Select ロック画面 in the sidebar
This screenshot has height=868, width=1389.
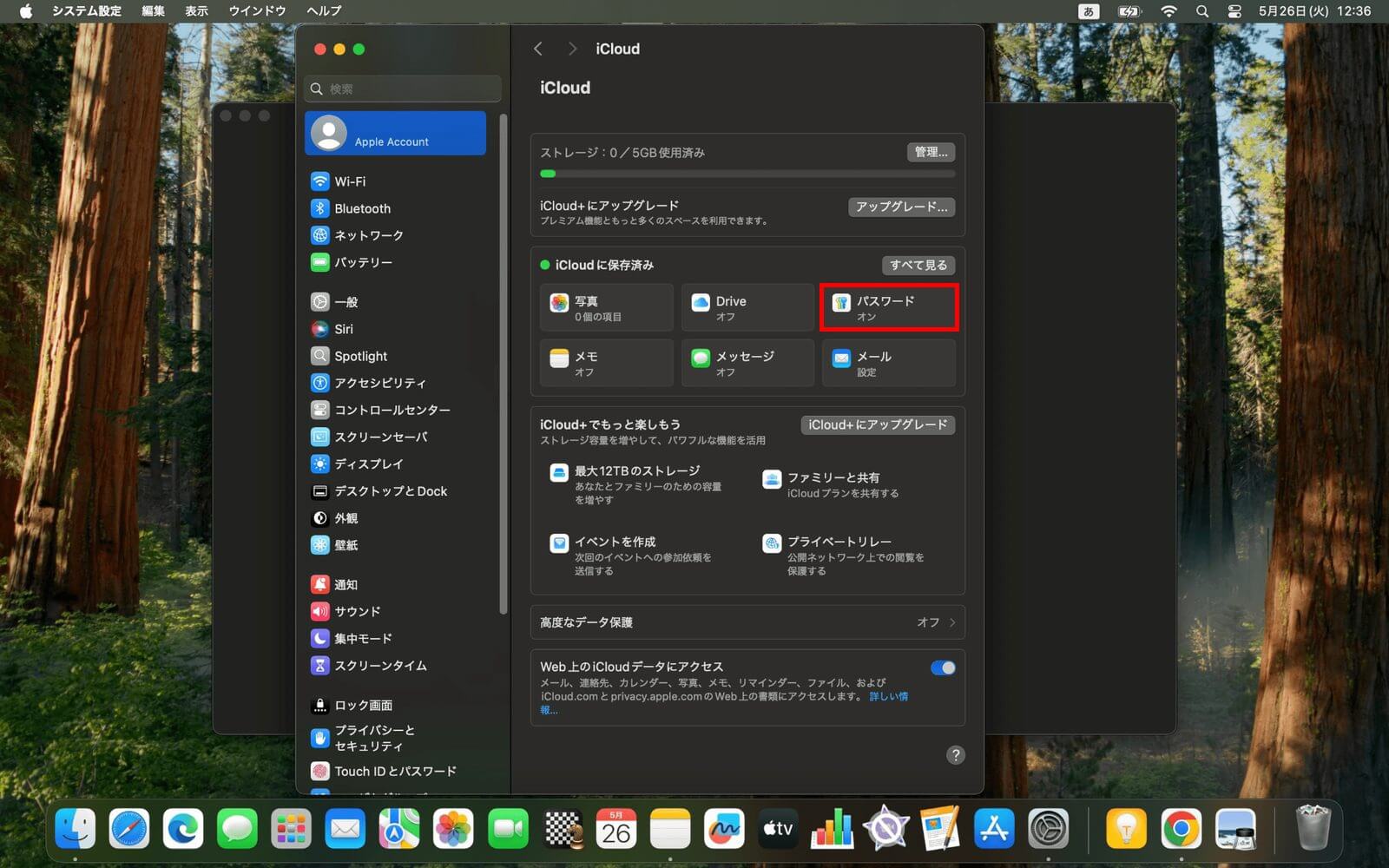[395, 705]
